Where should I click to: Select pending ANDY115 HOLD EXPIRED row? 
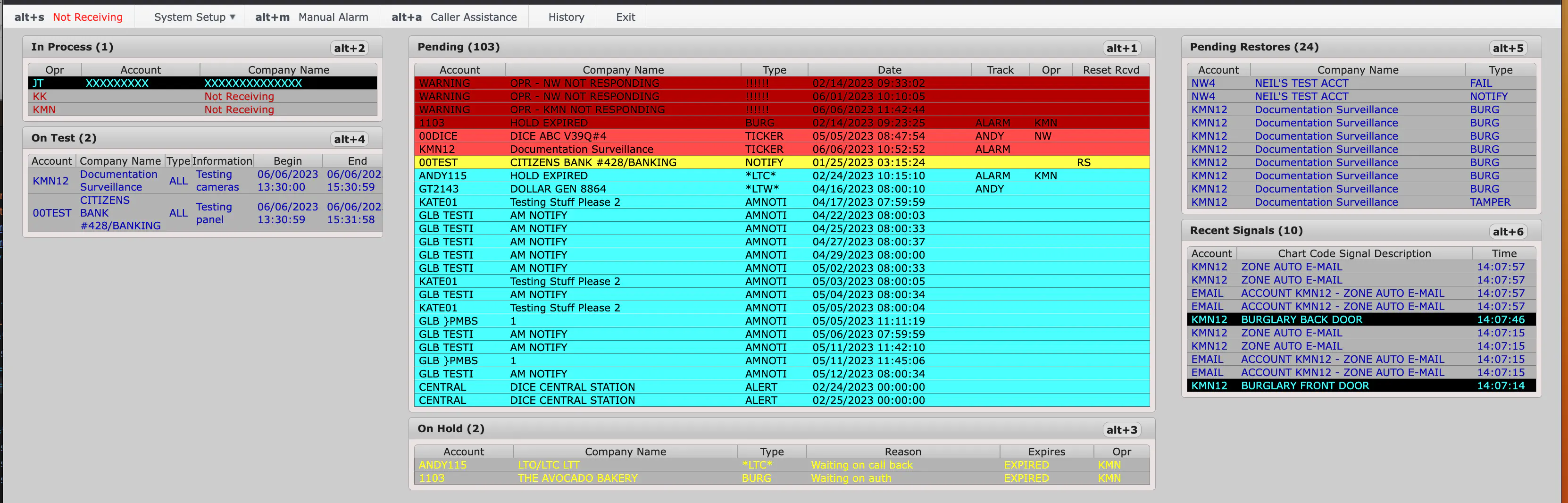point(782,176)
